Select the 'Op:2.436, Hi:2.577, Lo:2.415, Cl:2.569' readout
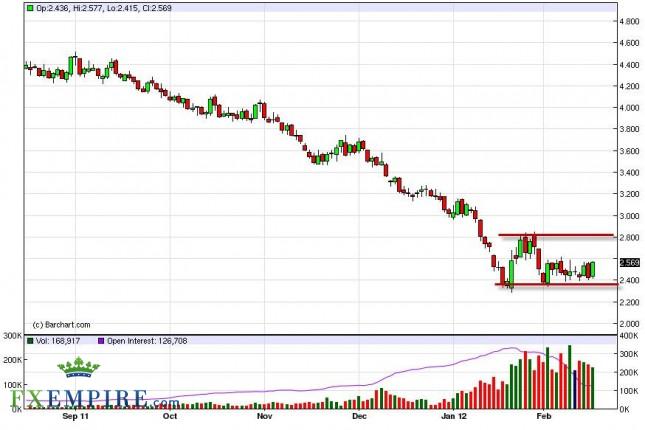This screenshot has width=645, height=430. [x=104, y=8]
